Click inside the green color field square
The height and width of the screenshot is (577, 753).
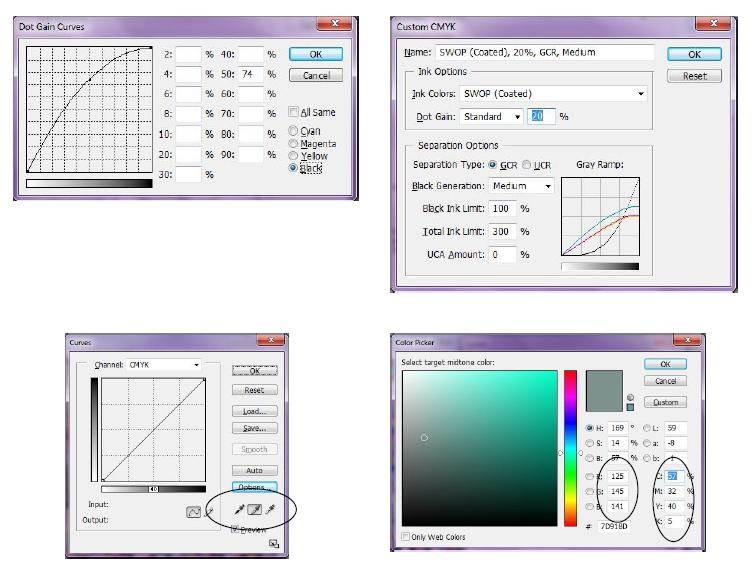(480, 448)
